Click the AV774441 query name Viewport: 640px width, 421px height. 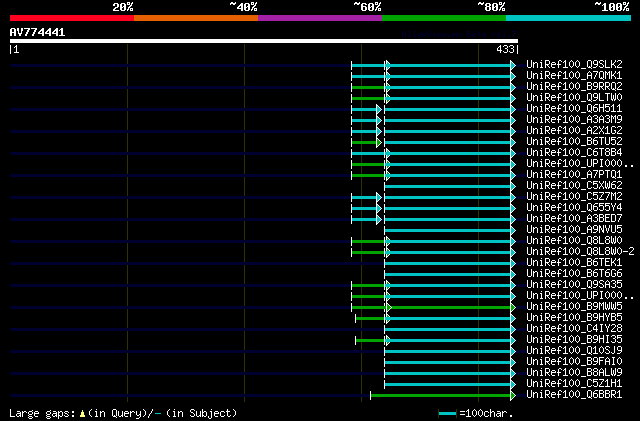[x=37, y=32]
